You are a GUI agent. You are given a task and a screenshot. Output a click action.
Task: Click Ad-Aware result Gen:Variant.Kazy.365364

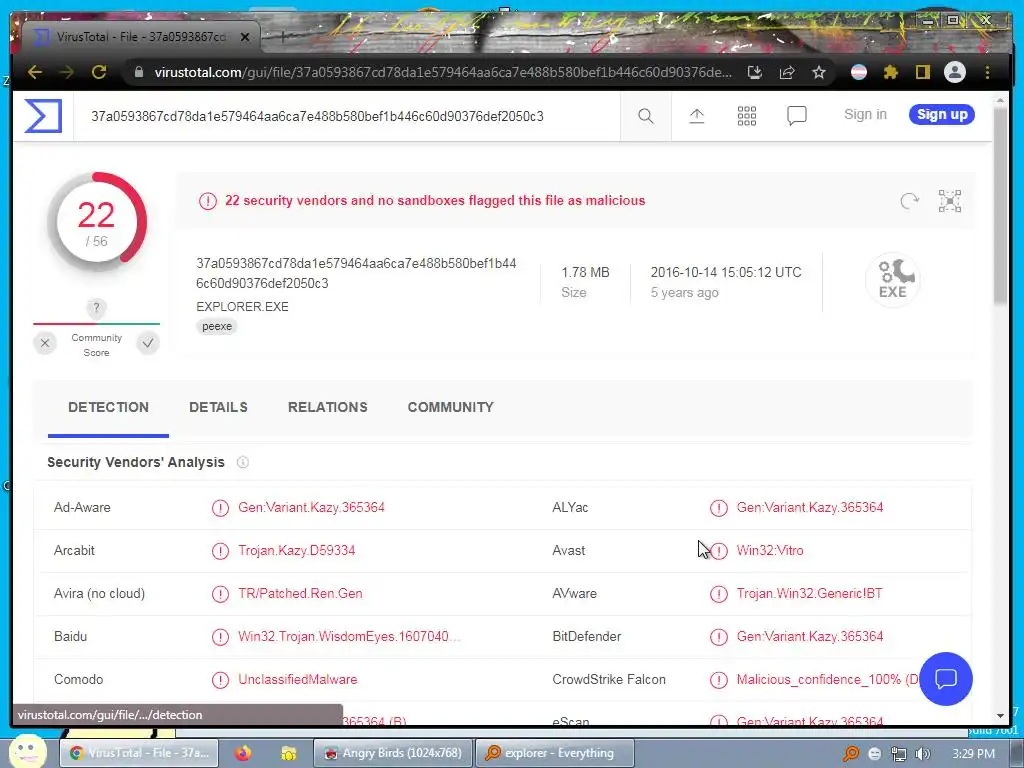point(311,507)
